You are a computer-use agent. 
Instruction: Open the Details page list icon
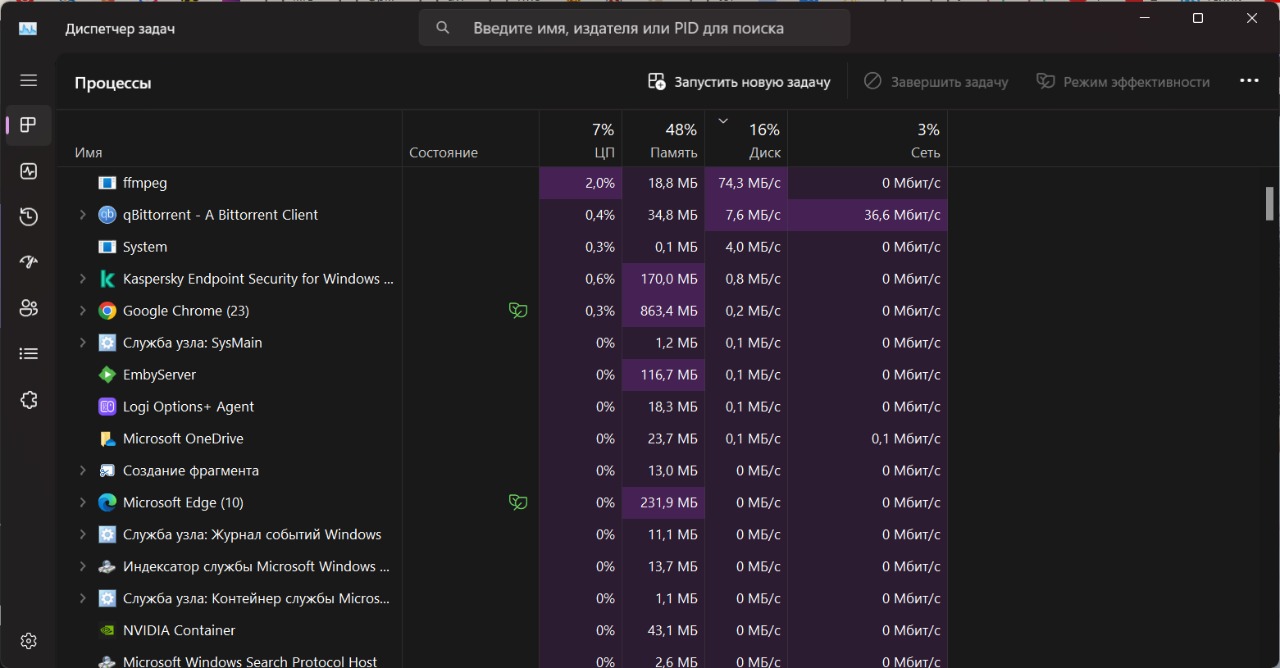point(28,353)
